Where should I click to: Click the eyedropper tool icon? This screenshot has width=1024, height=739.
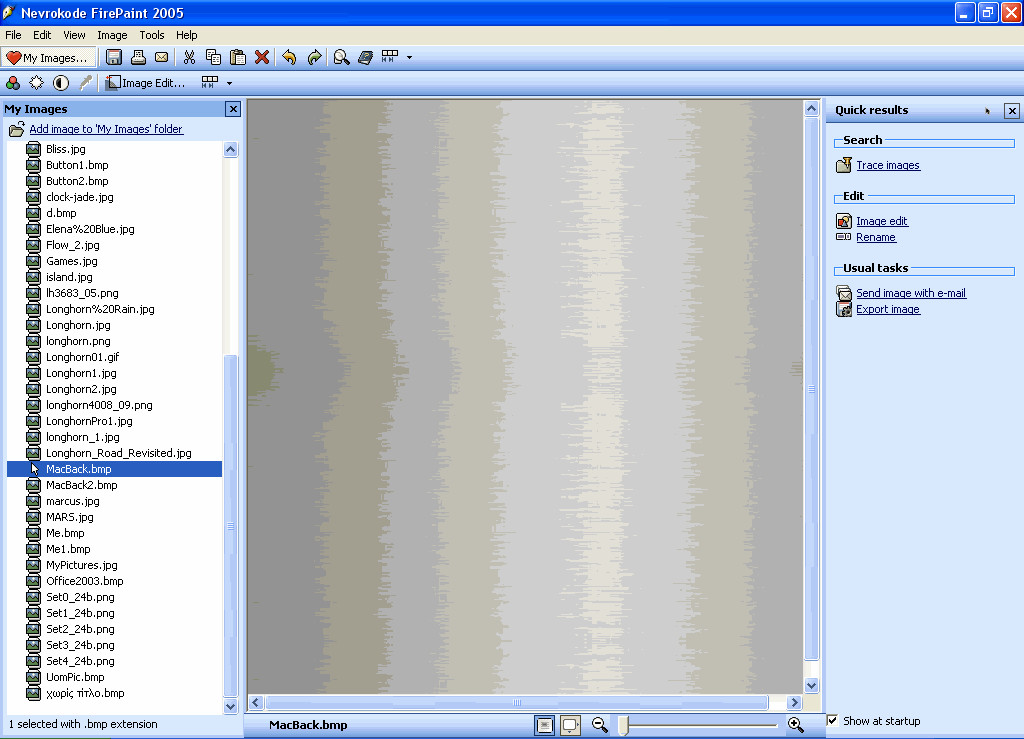click(x=86, y=83)
